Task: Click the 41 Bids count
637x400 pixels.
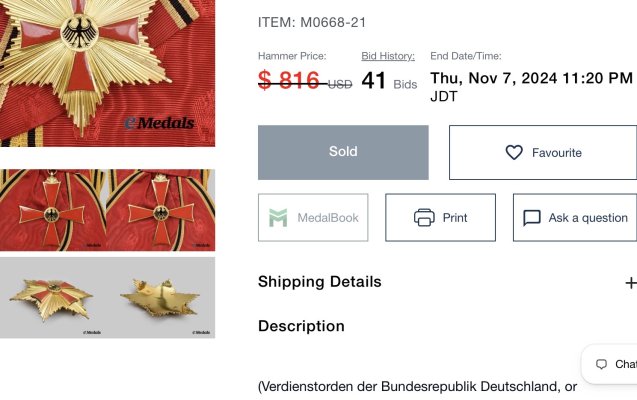Action: pyautogui.click(x=389, y=81)
